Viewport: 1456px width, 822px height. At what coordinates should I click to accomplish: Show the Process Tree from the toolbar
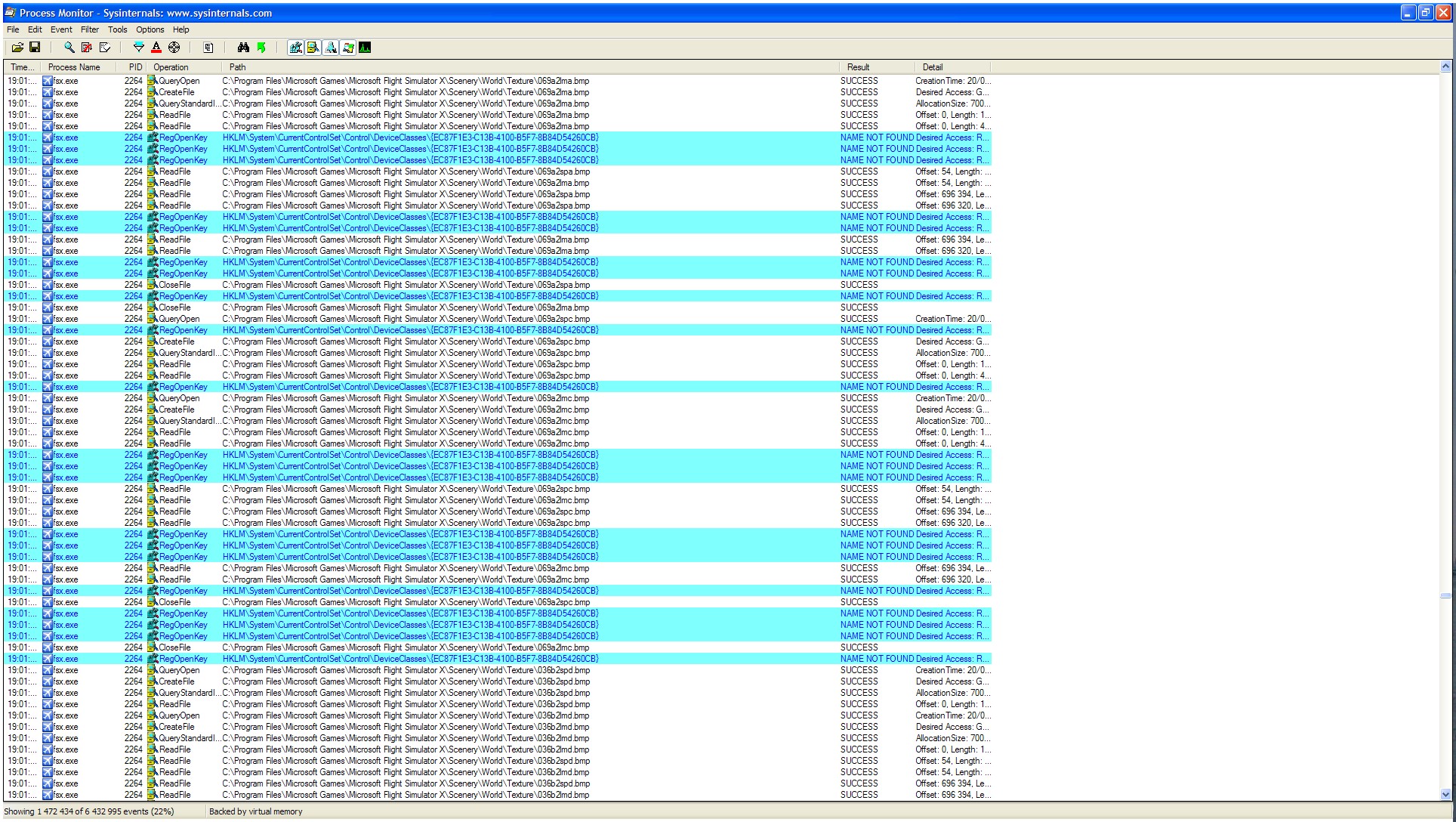pyautogui.click(x=208, y=48)
